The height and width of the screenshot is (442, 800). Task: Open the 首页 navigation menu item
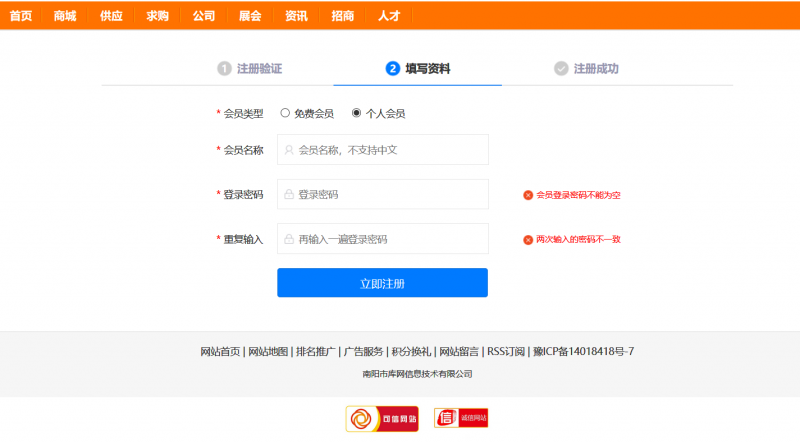(x=21, y=16)
